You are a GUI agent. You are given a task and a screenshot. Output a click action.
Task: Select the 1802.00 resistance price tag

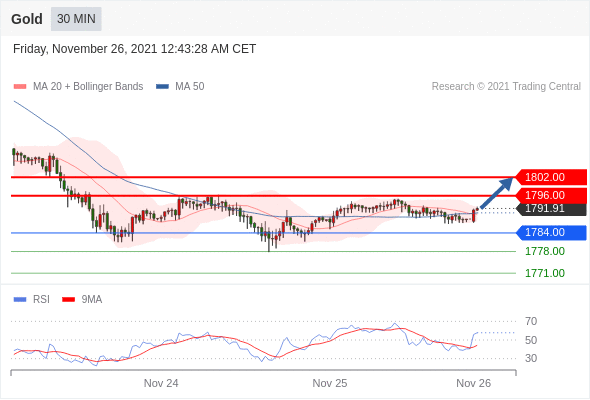pyautogui.click(x=550, y=177)
